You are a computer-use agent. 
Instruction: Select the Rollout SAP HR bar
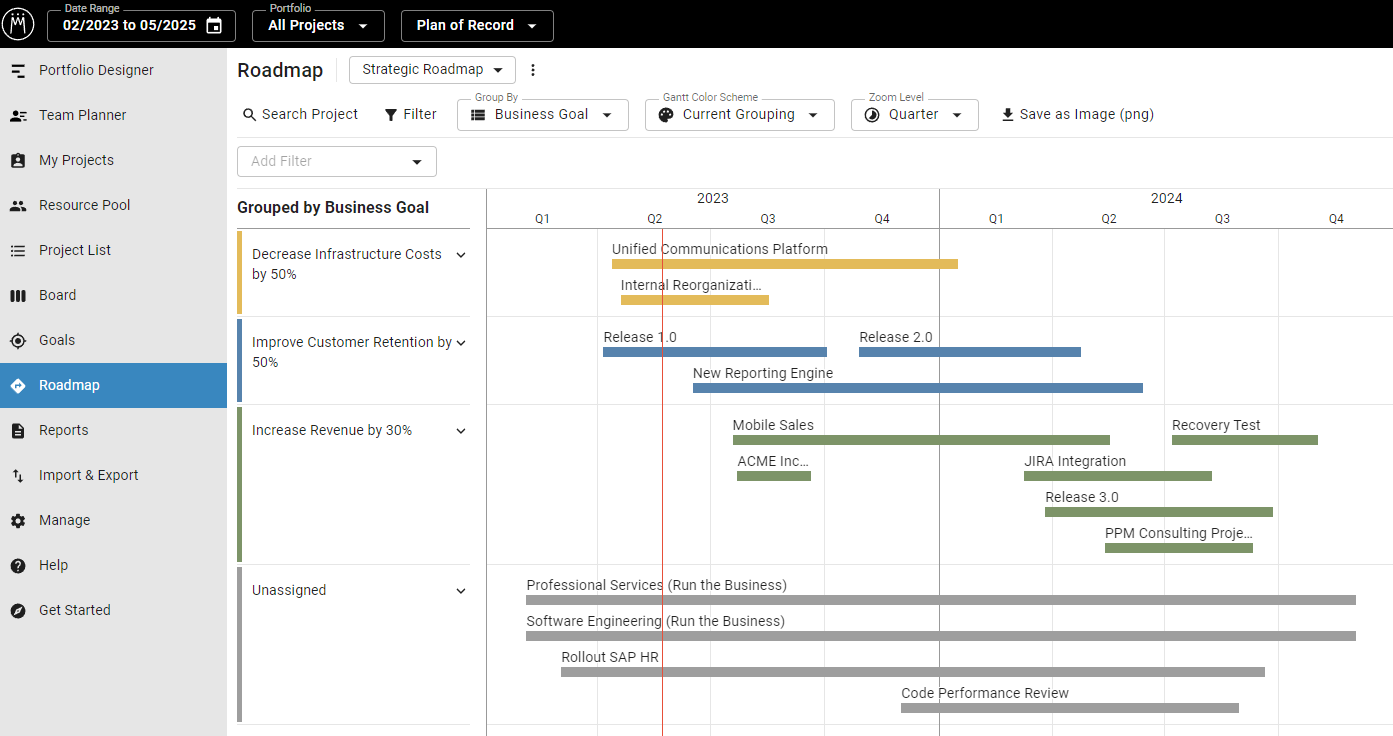(x=913, y=672)
